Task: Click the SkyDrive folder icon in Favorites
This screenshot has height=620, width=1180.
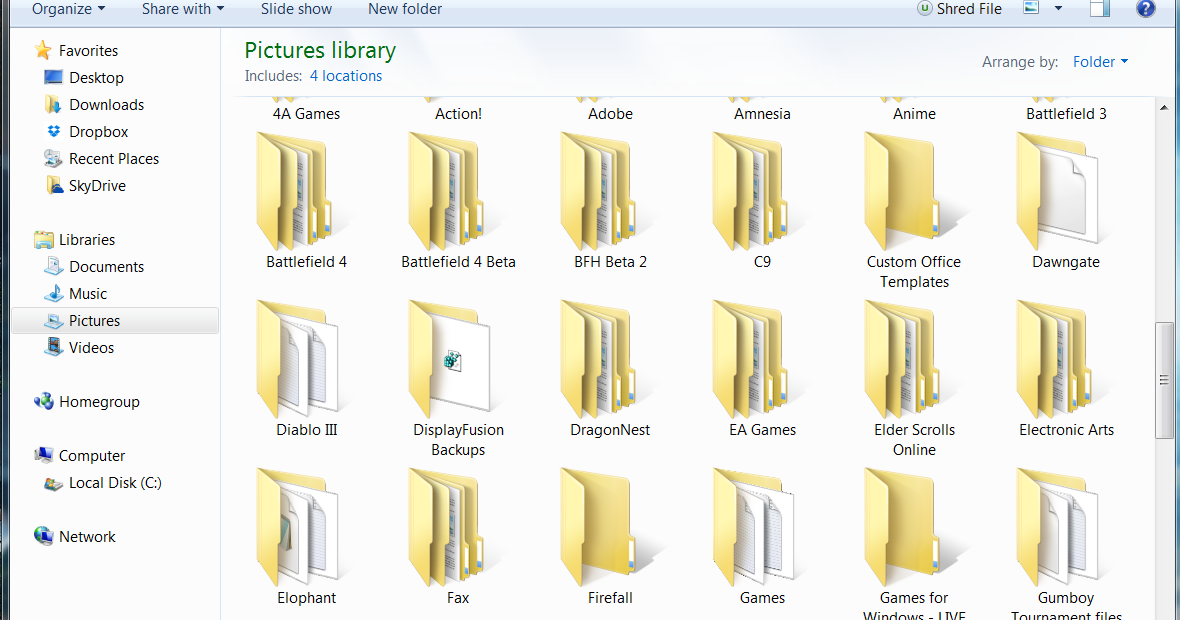Action: click(53, 185)
